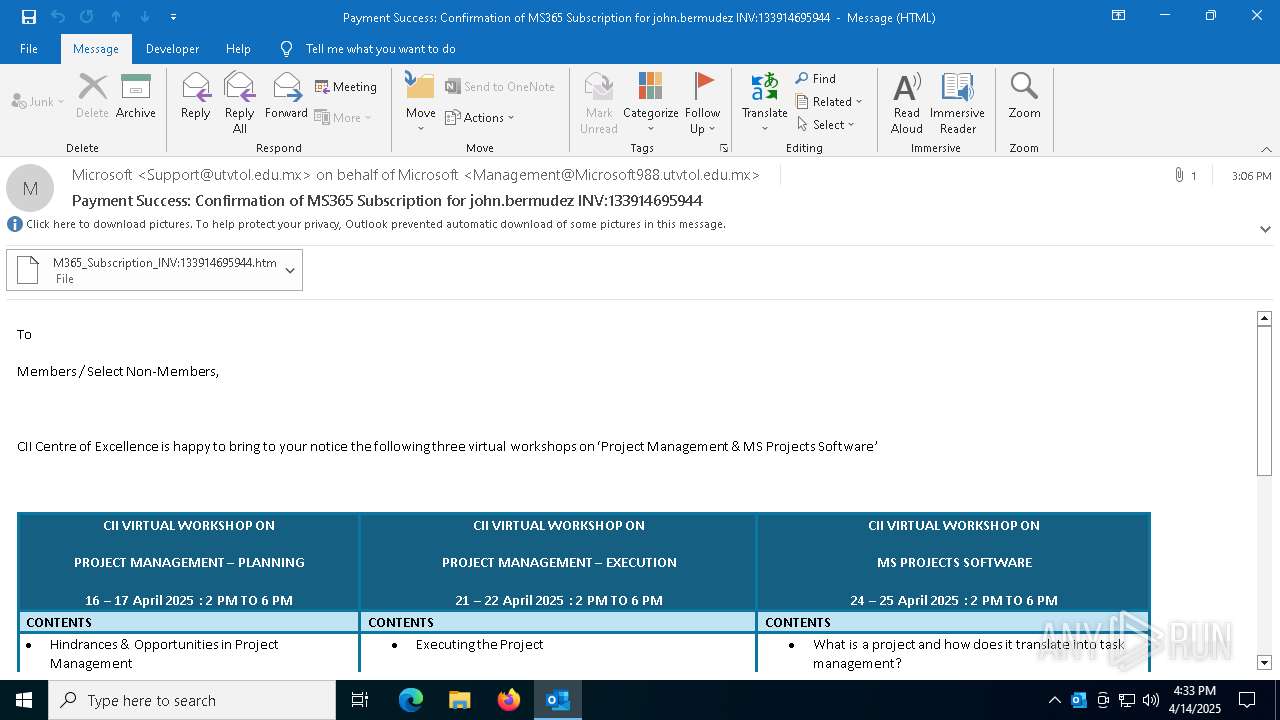Reply with a Meeting
The width and height of the screenshot is (1280, 720).
click(x=346, y=87)
